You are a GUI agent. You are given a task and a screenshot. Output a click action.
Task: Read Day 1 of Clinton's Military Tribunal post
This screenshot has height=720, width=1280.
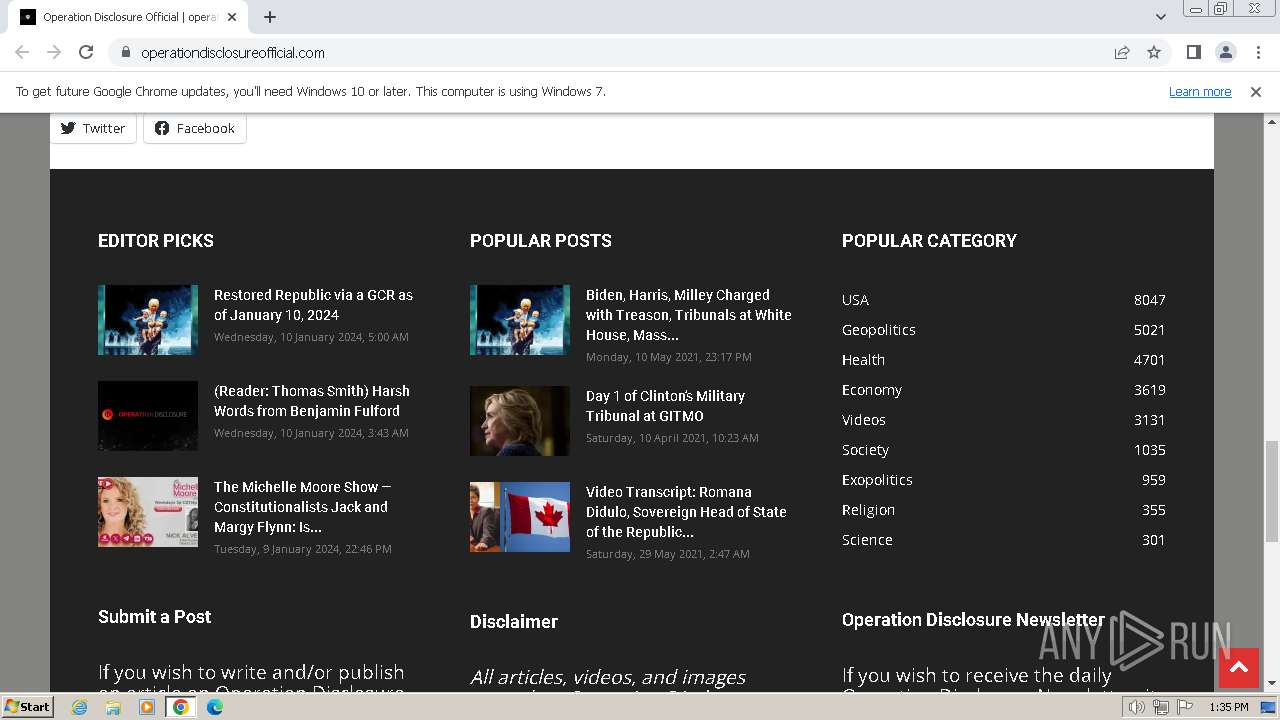665,406
